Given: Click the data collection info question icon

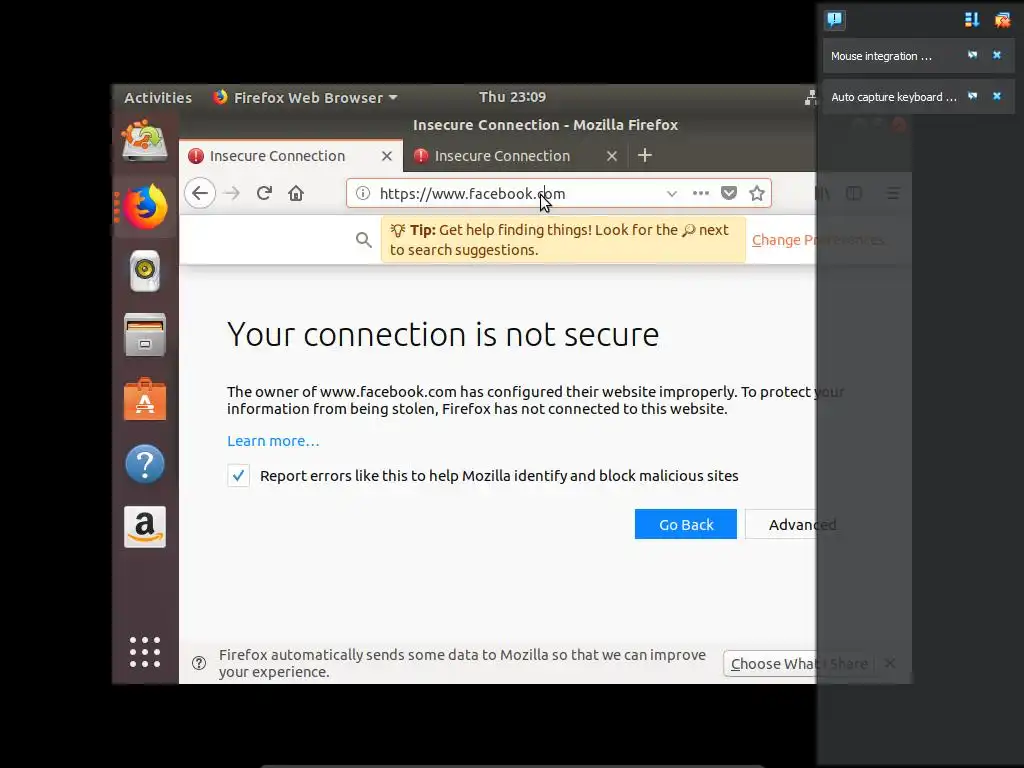Looking at the screenshot, I should (199, 664).
